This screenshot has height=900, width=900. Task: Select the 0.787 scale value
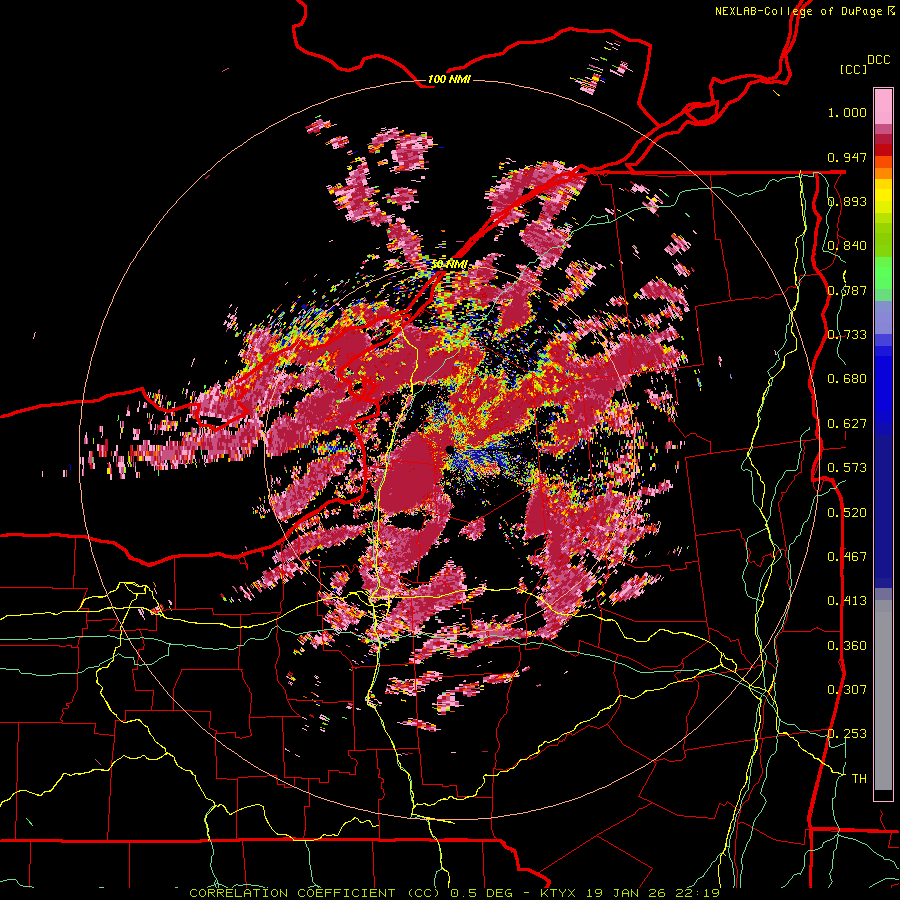[847, 290]
